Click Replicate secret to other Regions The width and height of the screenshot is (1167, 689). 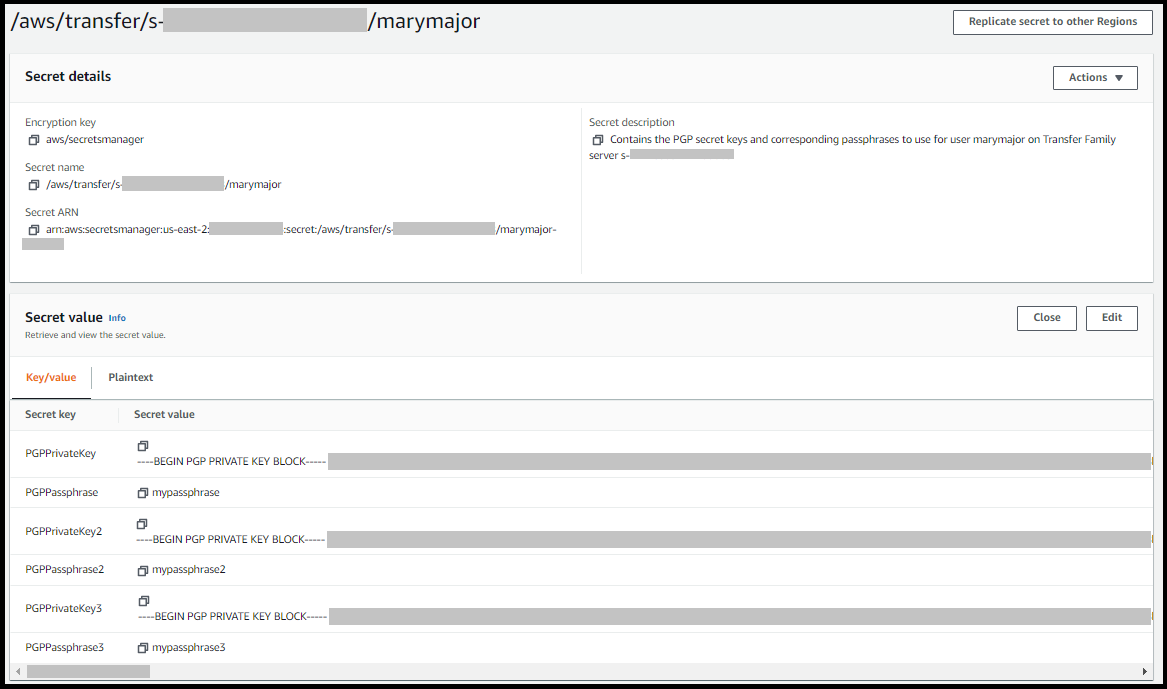click(1052, 21)
